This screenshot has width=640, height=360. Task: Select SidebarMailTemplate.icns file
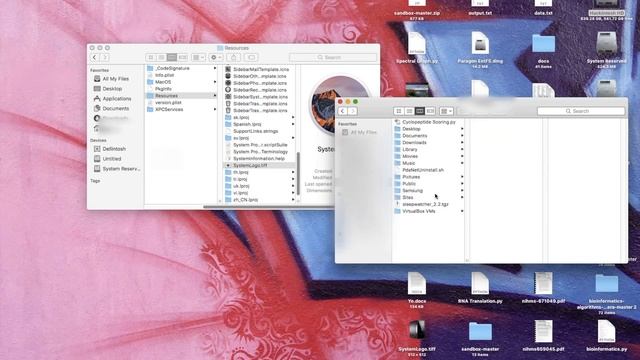point(261,69)
